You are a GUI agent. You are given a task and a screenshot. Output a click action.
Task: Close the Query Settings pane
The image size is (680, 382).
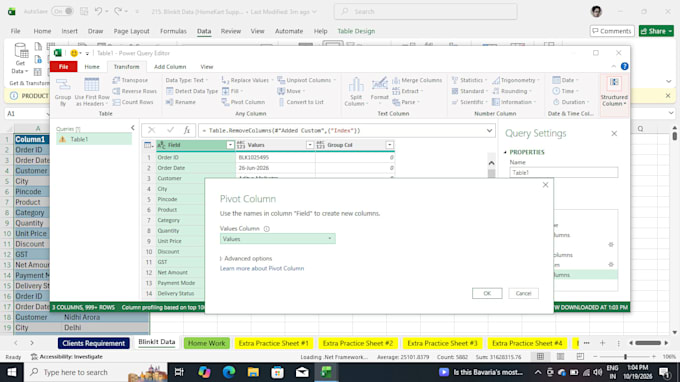(x=614, y=134)
